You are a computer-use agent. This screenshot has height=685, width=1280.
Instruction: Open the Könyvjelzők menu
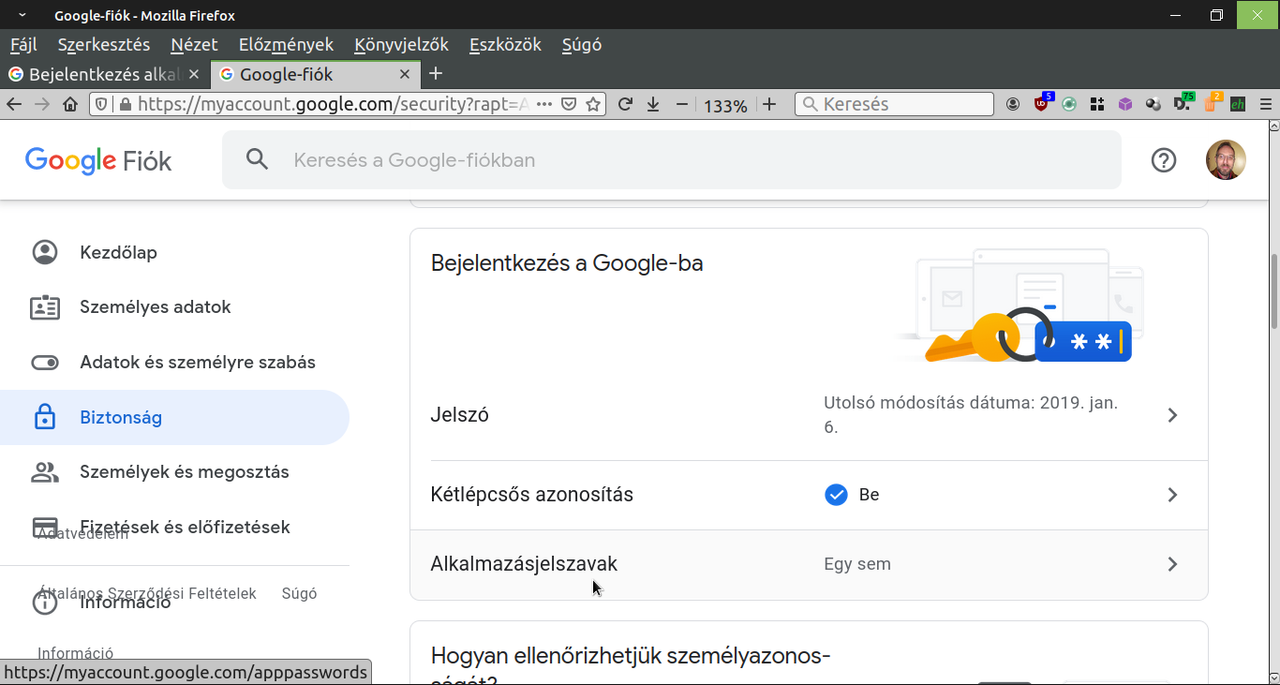click(x=401, y=45)
